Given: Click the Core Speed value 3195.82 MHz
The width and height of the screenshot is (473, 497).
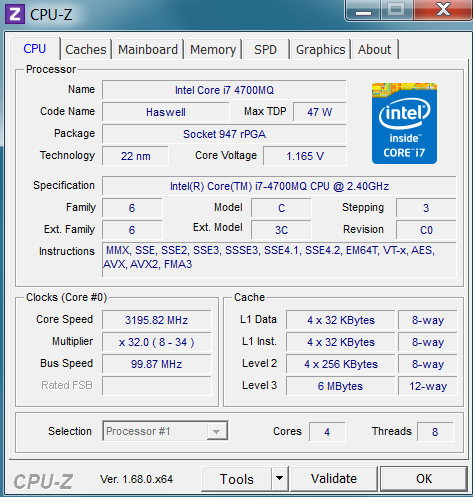Looking at the screenshot, I should point(157,320).
